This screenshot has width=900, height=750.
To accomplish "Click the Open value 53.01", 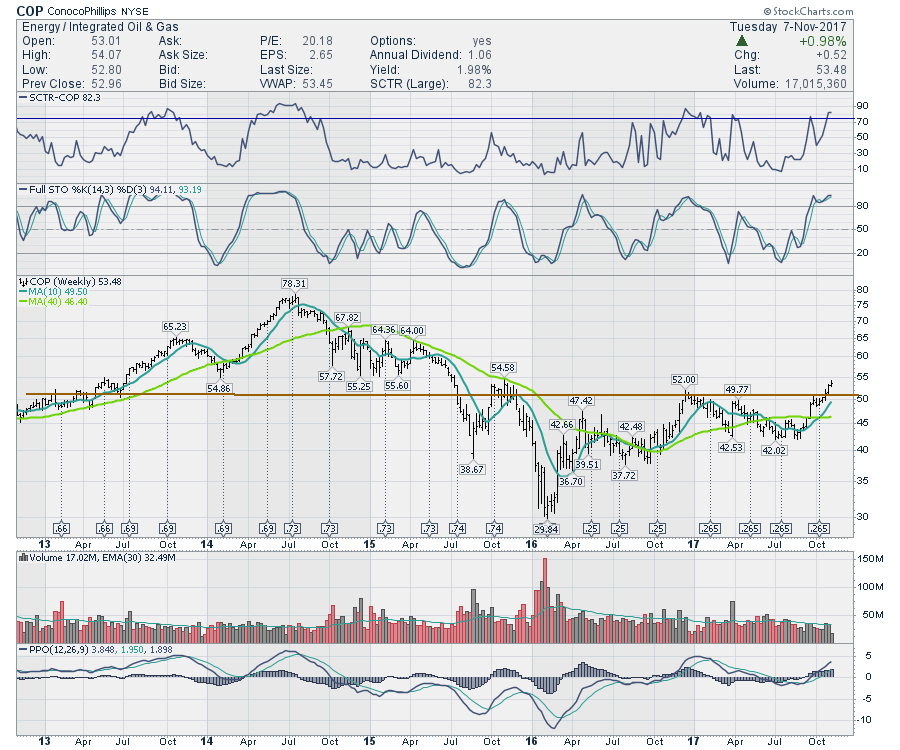I will coord(106,41).
